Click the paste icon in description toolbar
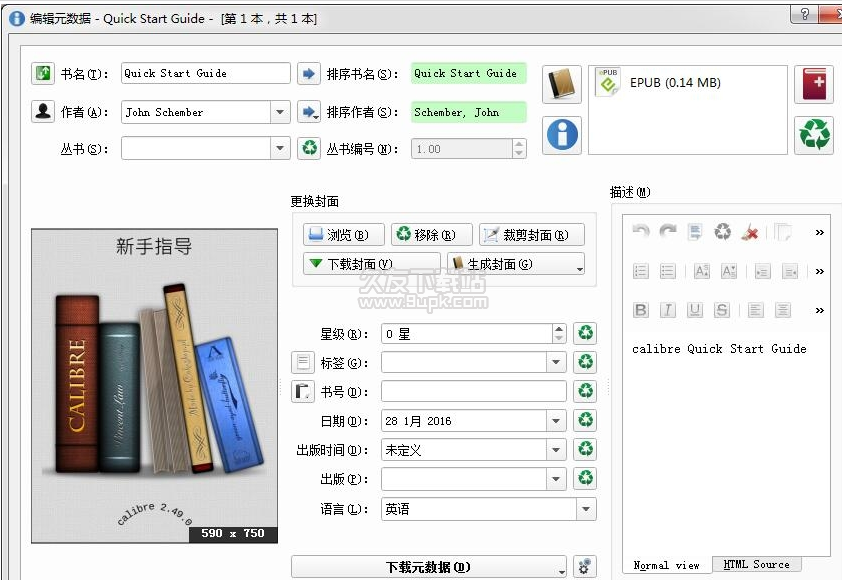This screenshot has height=580, width=842. pos(783,232)
